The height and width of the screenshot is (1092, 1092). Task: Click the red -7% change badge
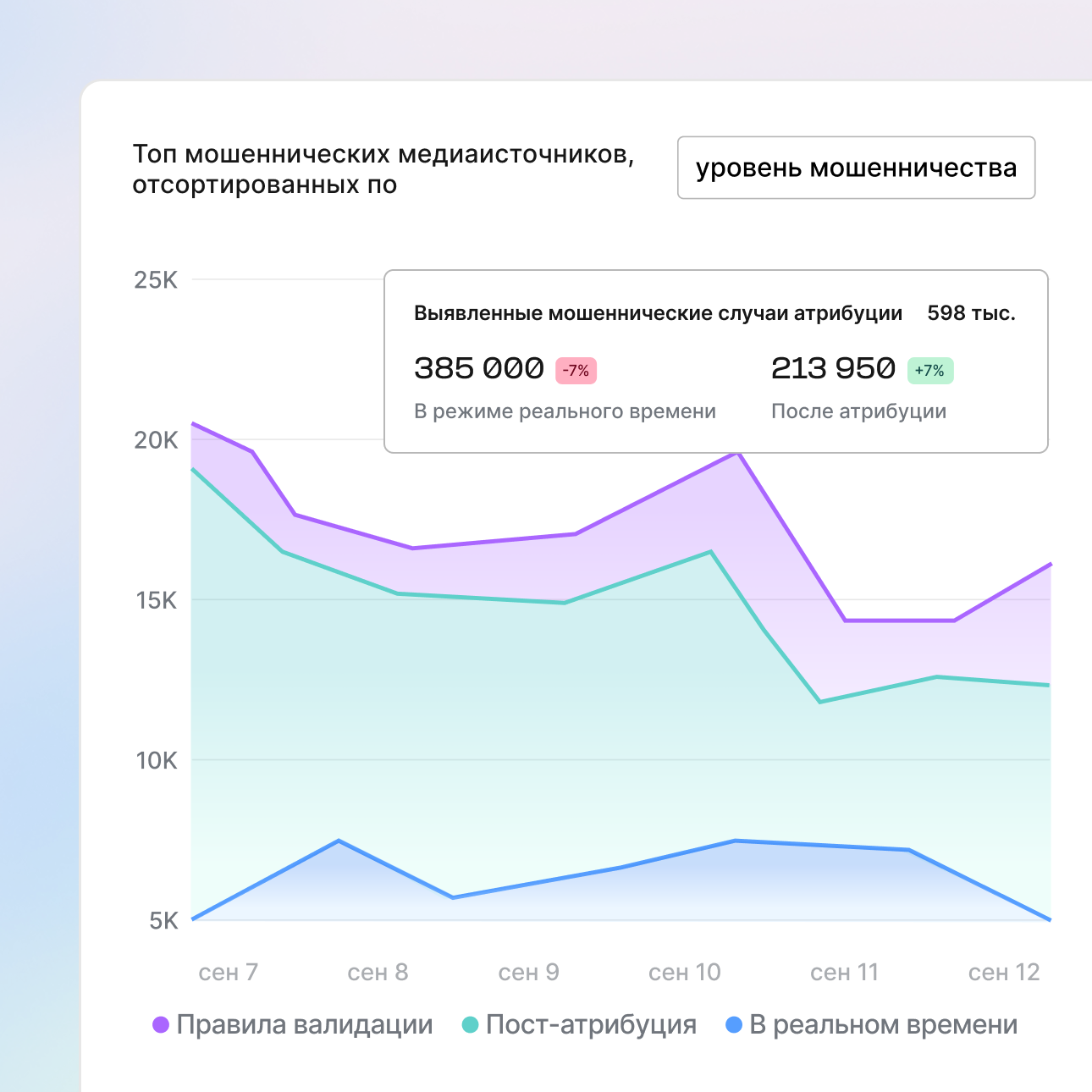(576, 371)
